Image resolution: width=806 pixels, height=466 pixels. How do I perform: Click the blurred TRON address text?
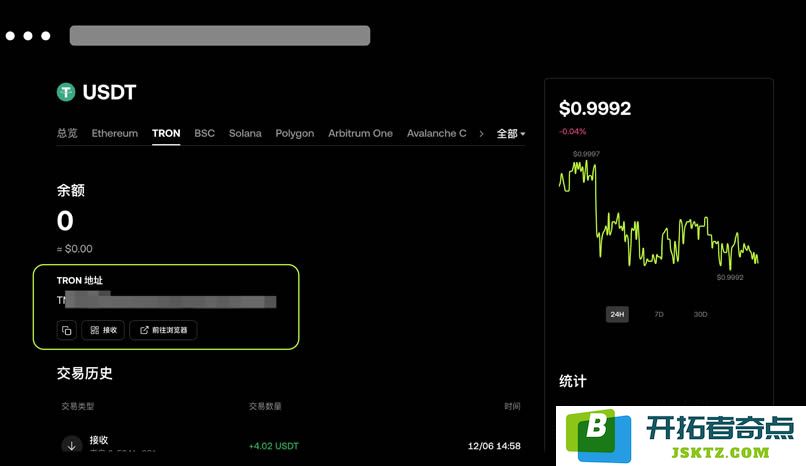point(167,300)
